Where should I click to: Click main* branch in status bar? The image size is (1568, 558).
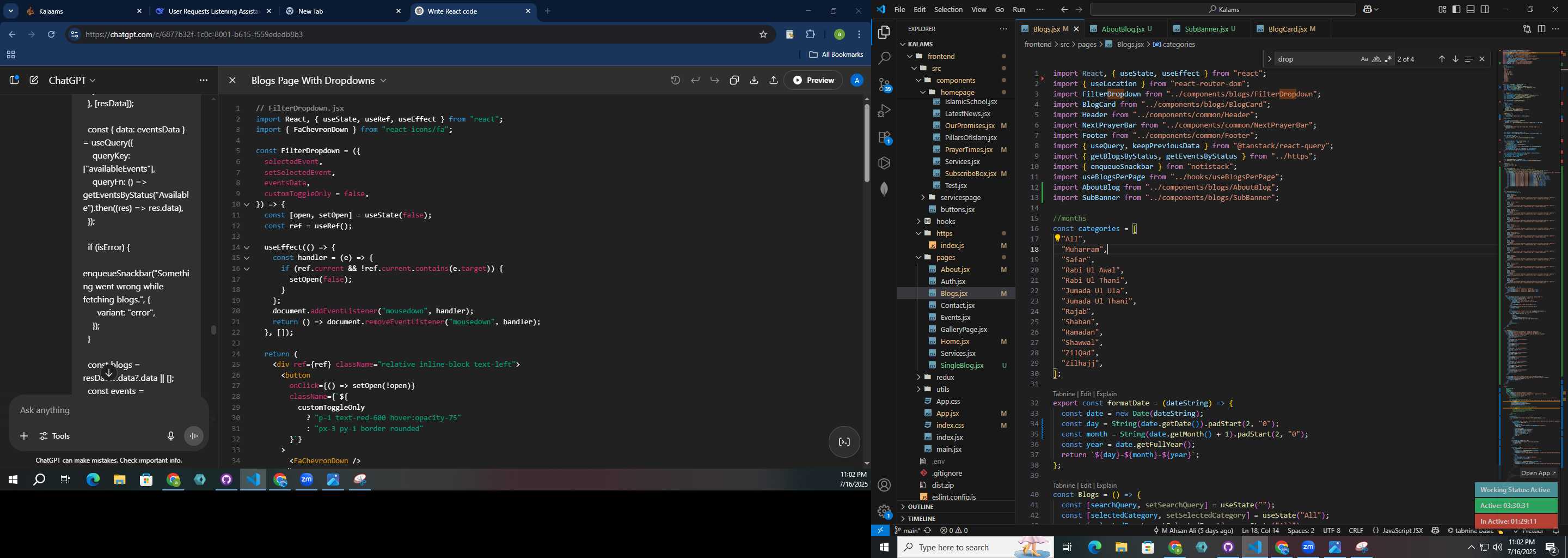coord(907,531)
